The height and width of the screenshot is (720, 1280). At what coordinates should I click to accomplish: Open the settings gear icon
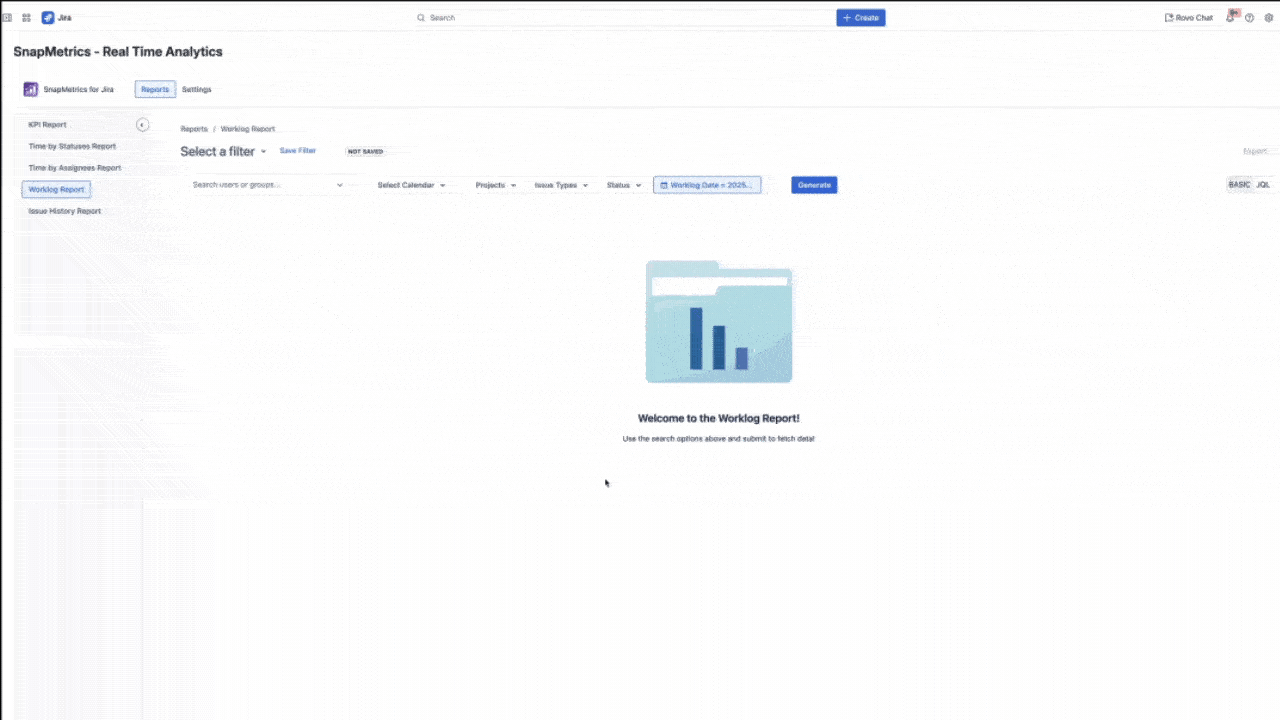1269,18
